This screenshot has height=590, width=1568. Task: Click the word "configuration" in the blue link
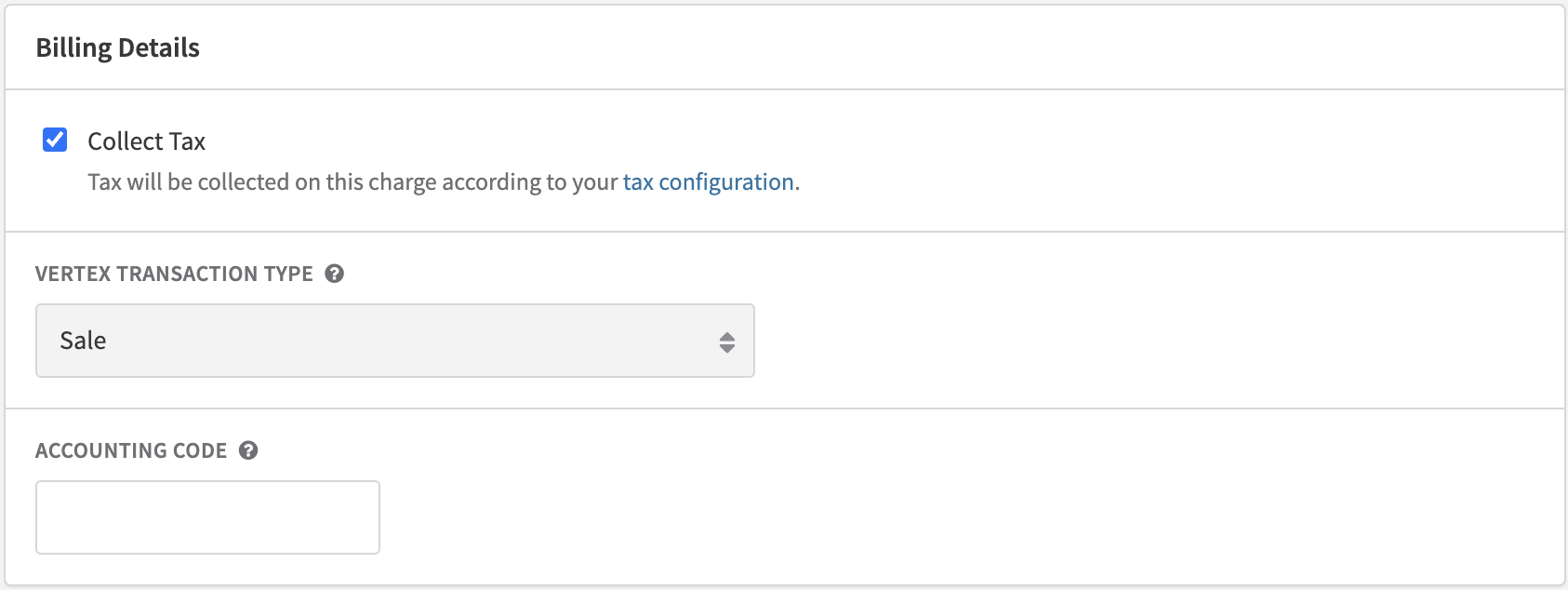[x=726, y=181]
